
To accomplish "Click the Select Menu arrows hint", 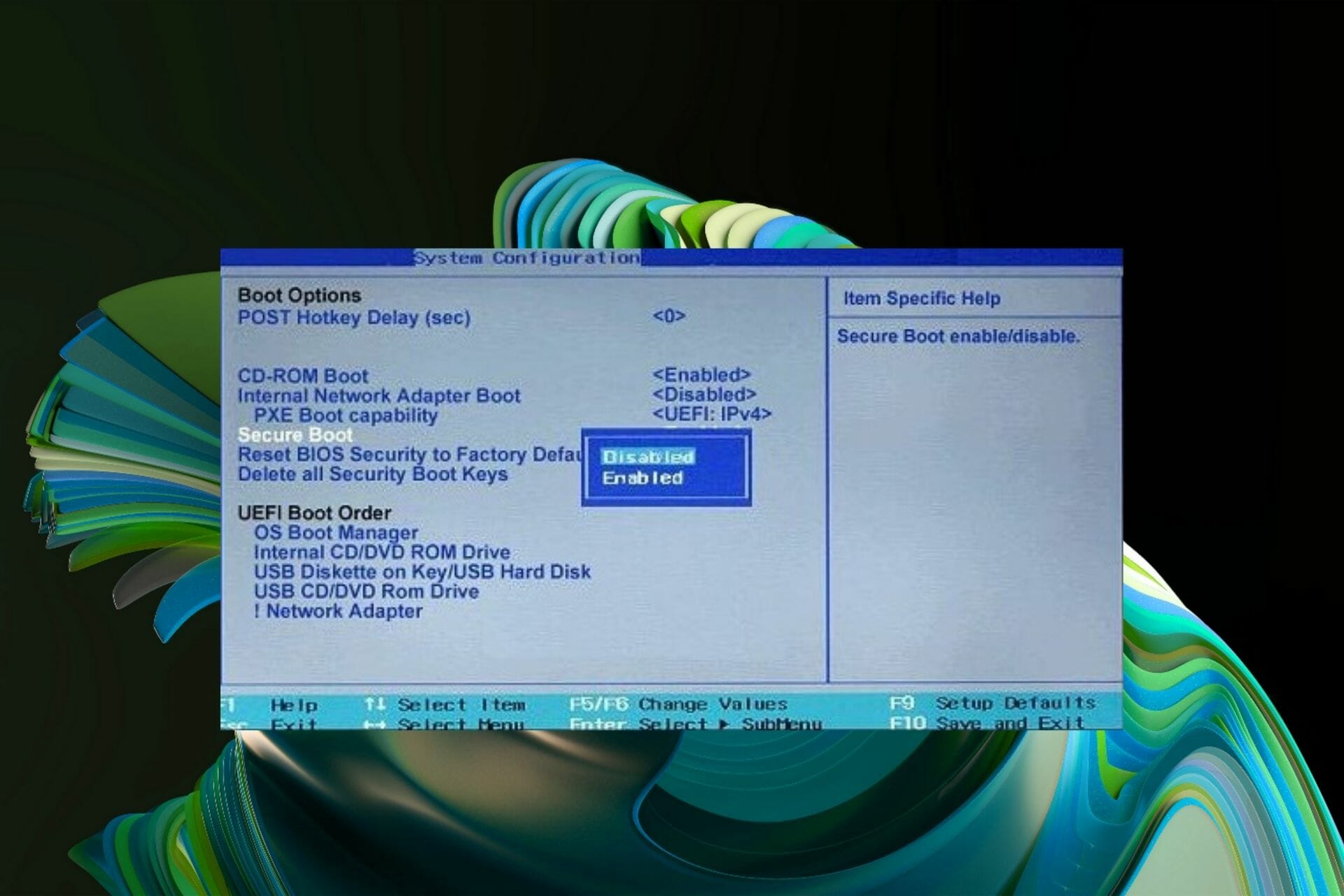I will click(444, 724).
